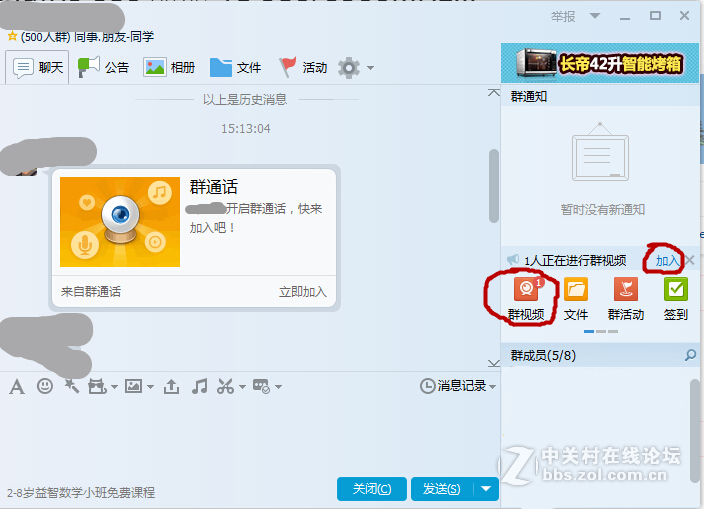Click the 举报 report link
The width and height of the screenshot is (704, 509).
(x=563, y=17)
